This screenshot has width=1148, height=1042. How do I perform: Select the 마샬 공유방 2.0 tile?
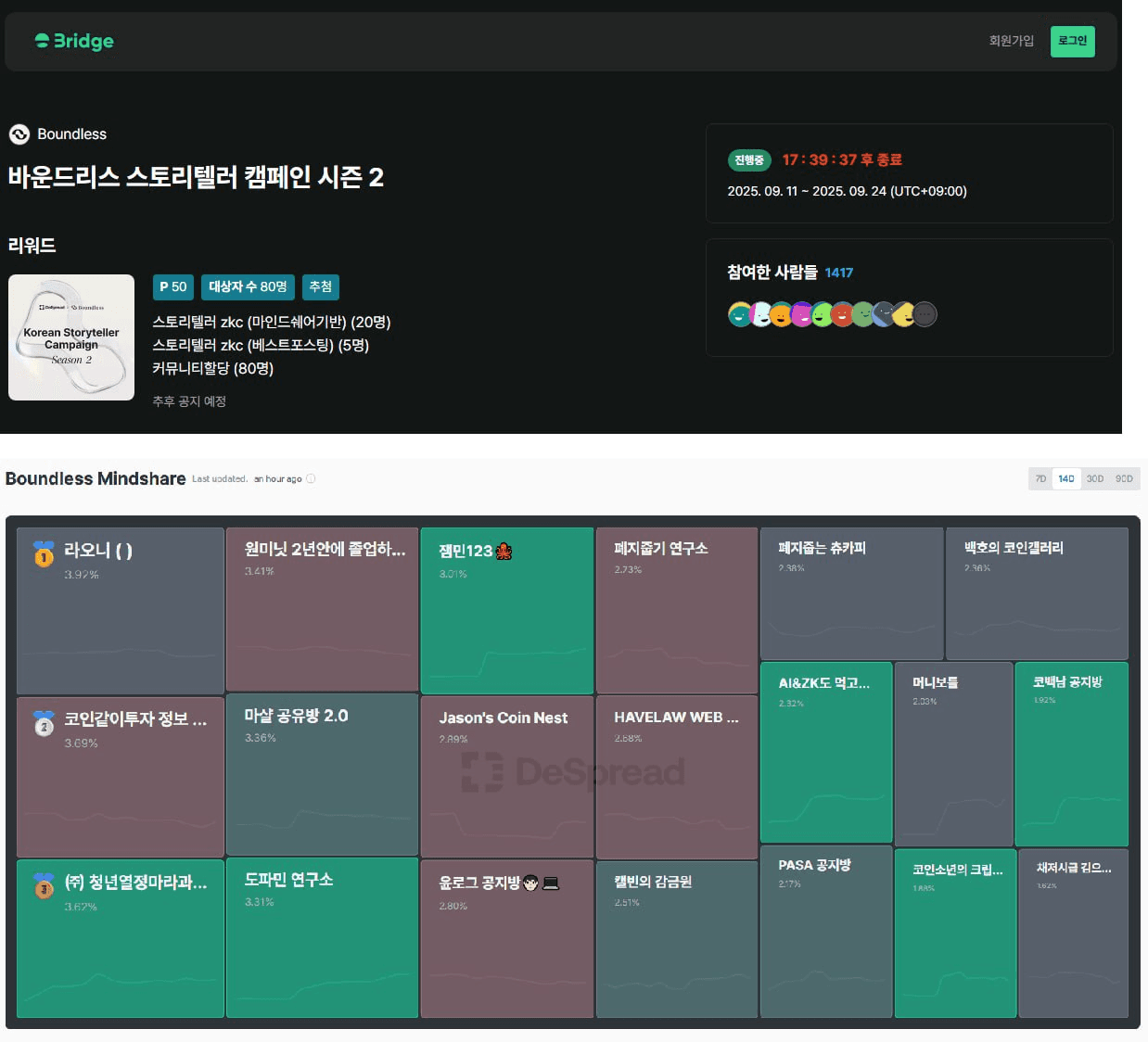(322, 774)
